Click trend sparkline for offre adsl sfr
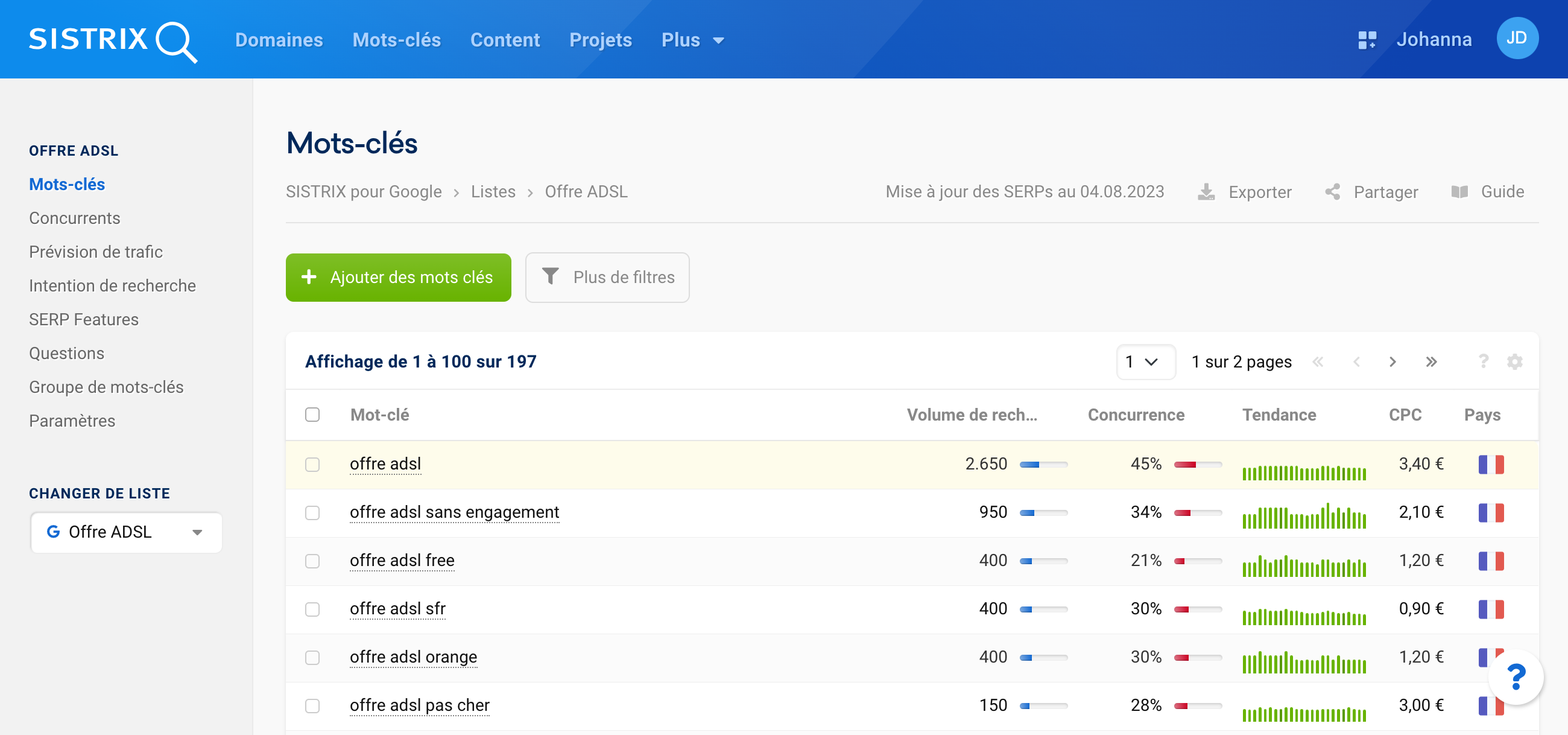This screenshot has height=735, width=1568. tap(1304, 617)
